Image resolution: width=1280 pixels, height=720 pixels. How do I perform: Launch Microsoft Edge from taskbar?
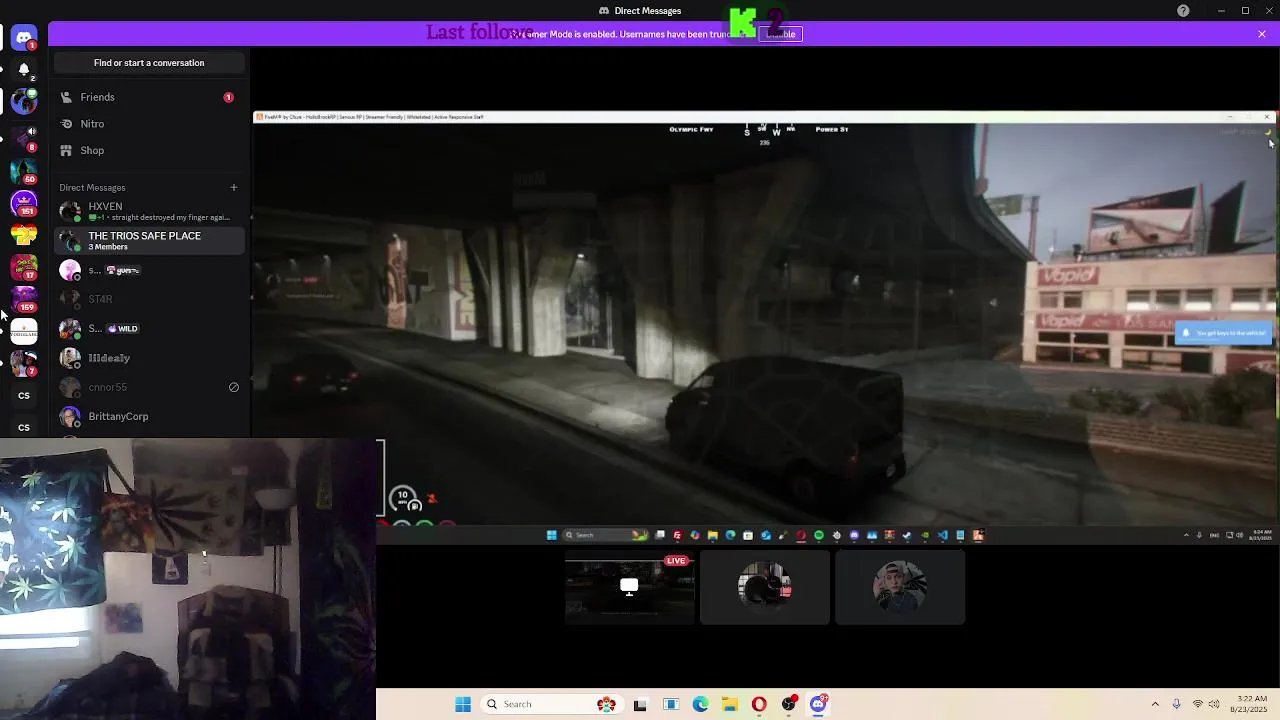[x=700, y=704]
